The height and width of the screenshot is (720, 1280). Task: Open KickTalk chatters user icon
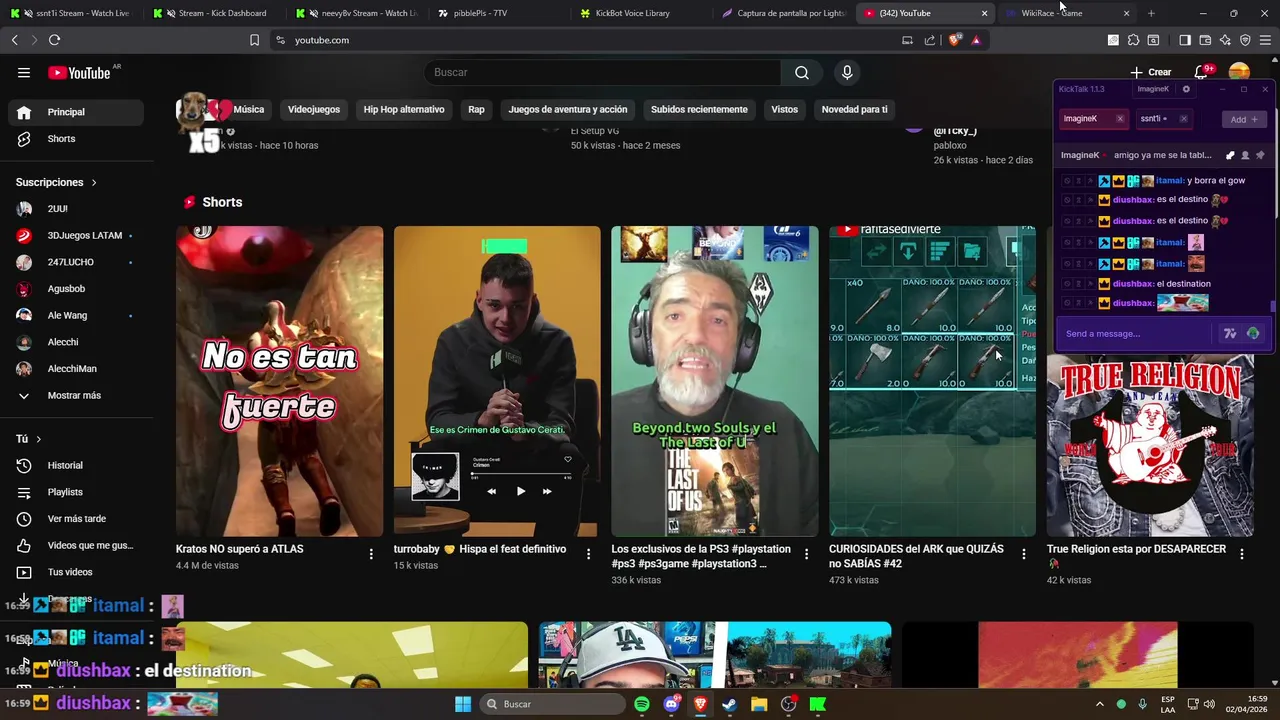(x=1245, y=155)
